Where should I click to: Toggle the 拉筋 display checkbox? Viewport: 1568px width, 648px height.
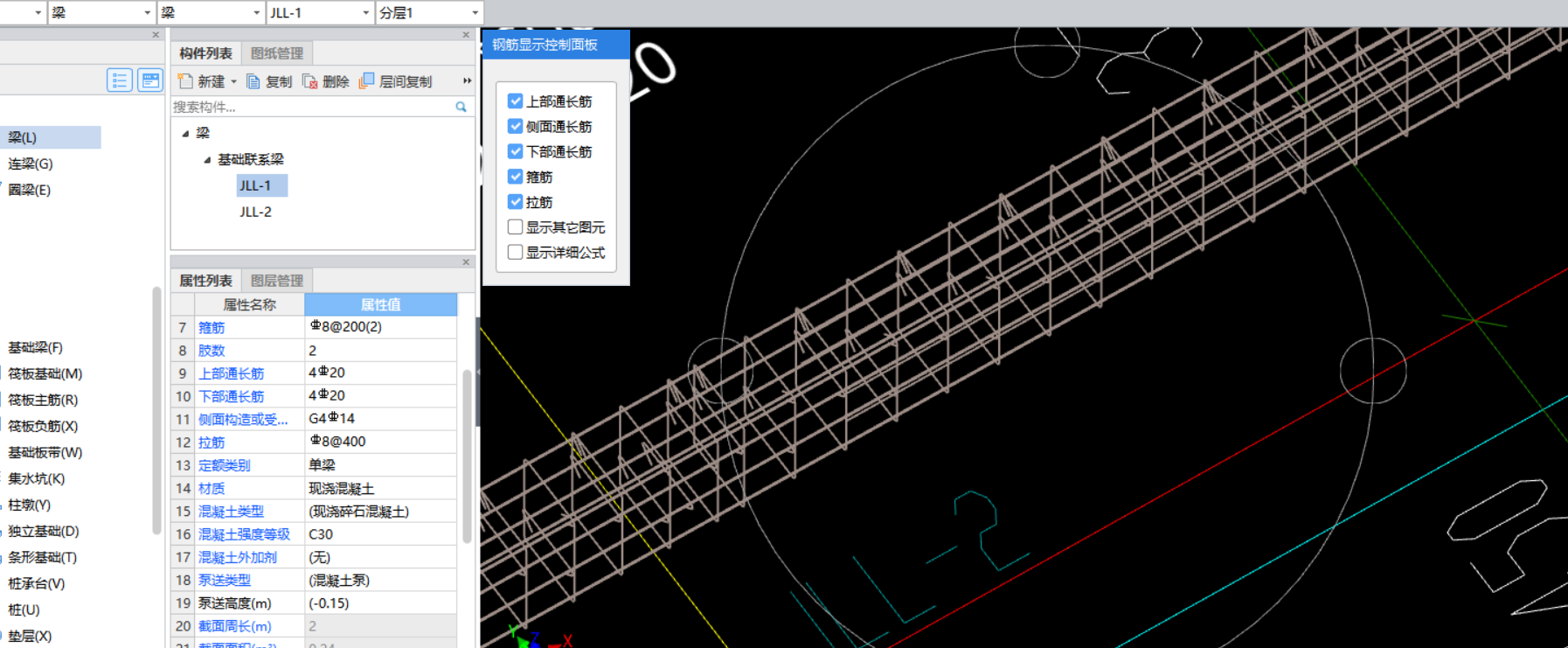click(x=516, y=202)
